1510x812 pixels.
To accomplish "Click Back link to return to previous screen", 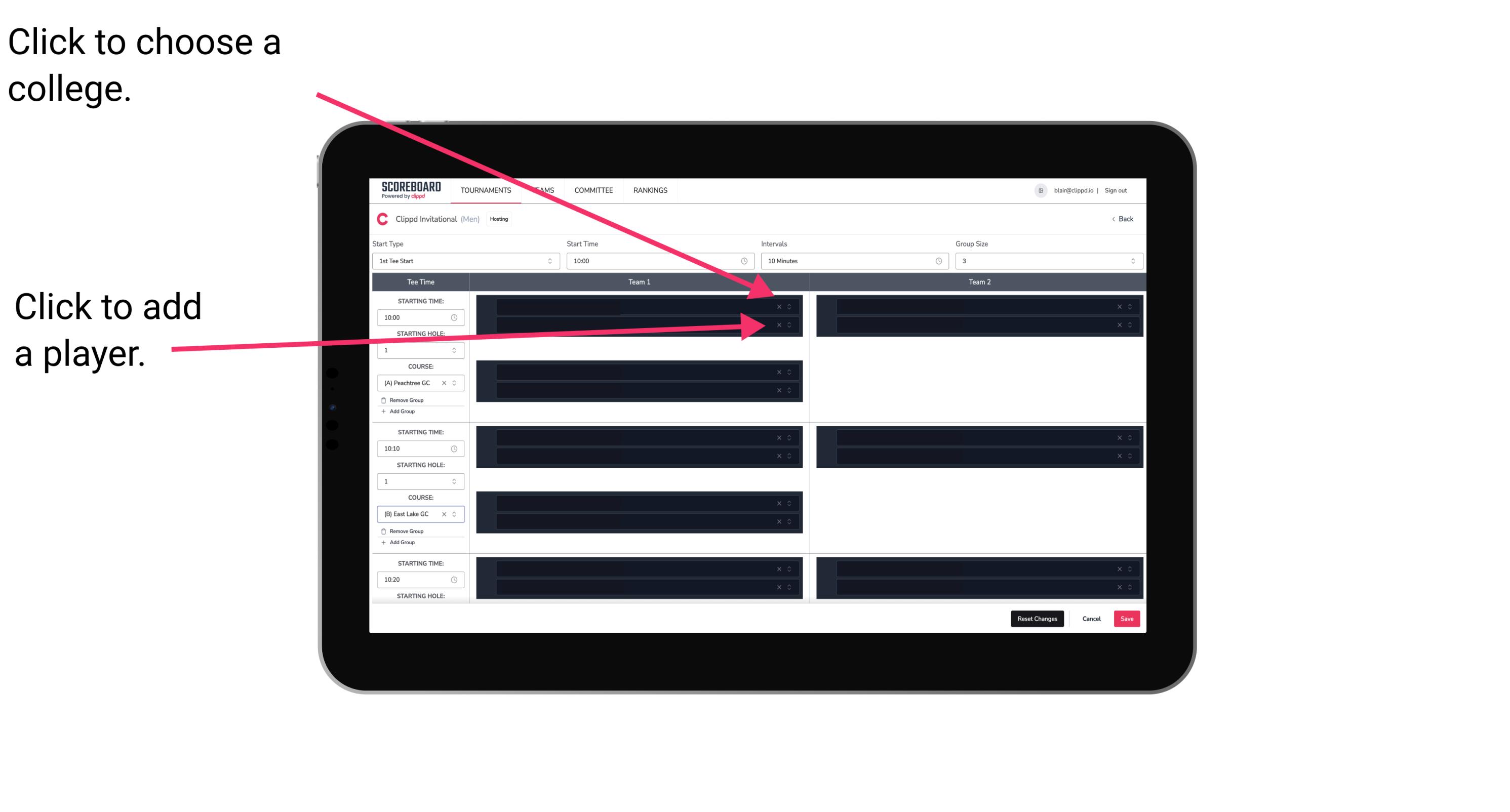I will click(x=1122, y=219).
